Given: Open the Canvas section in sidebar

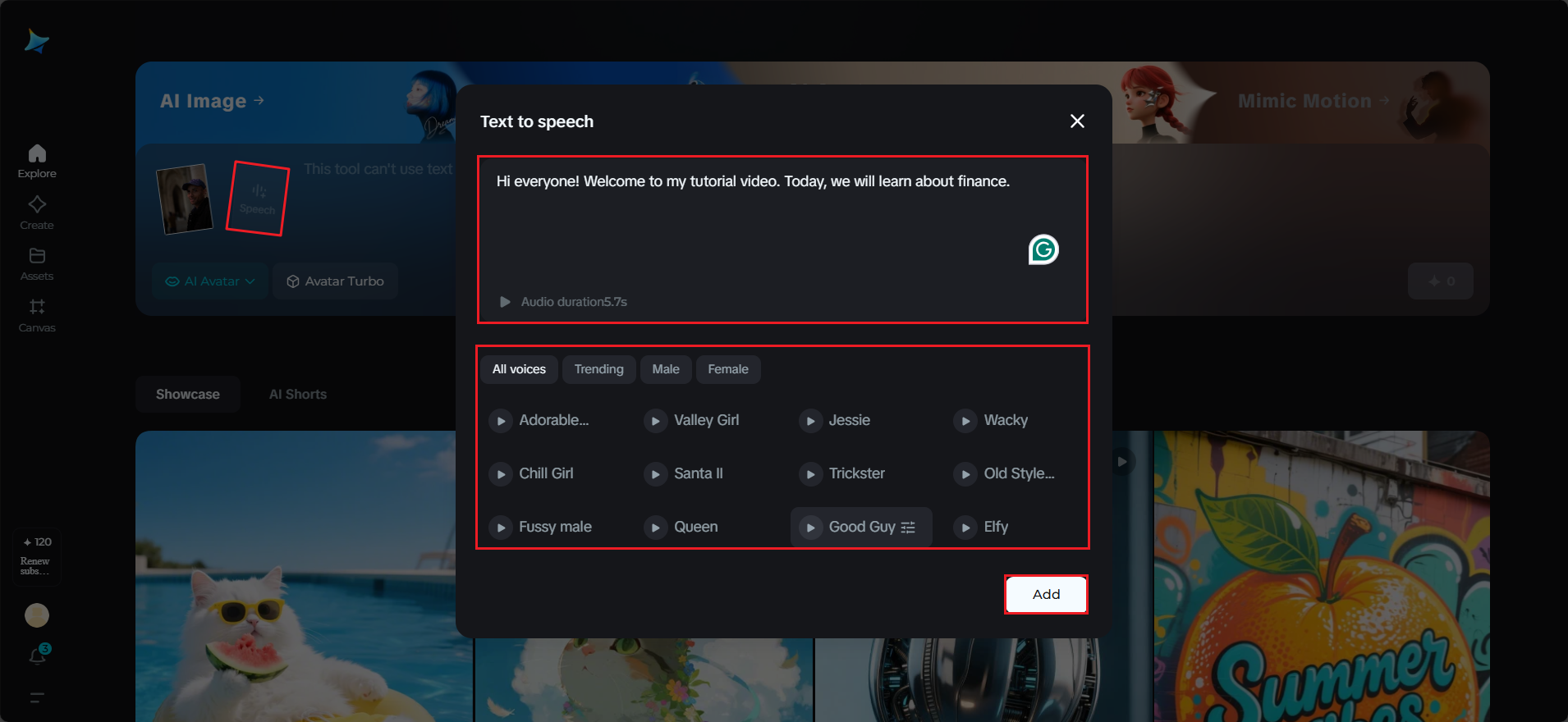Looking at the screenshot, I should click(37, 316).
